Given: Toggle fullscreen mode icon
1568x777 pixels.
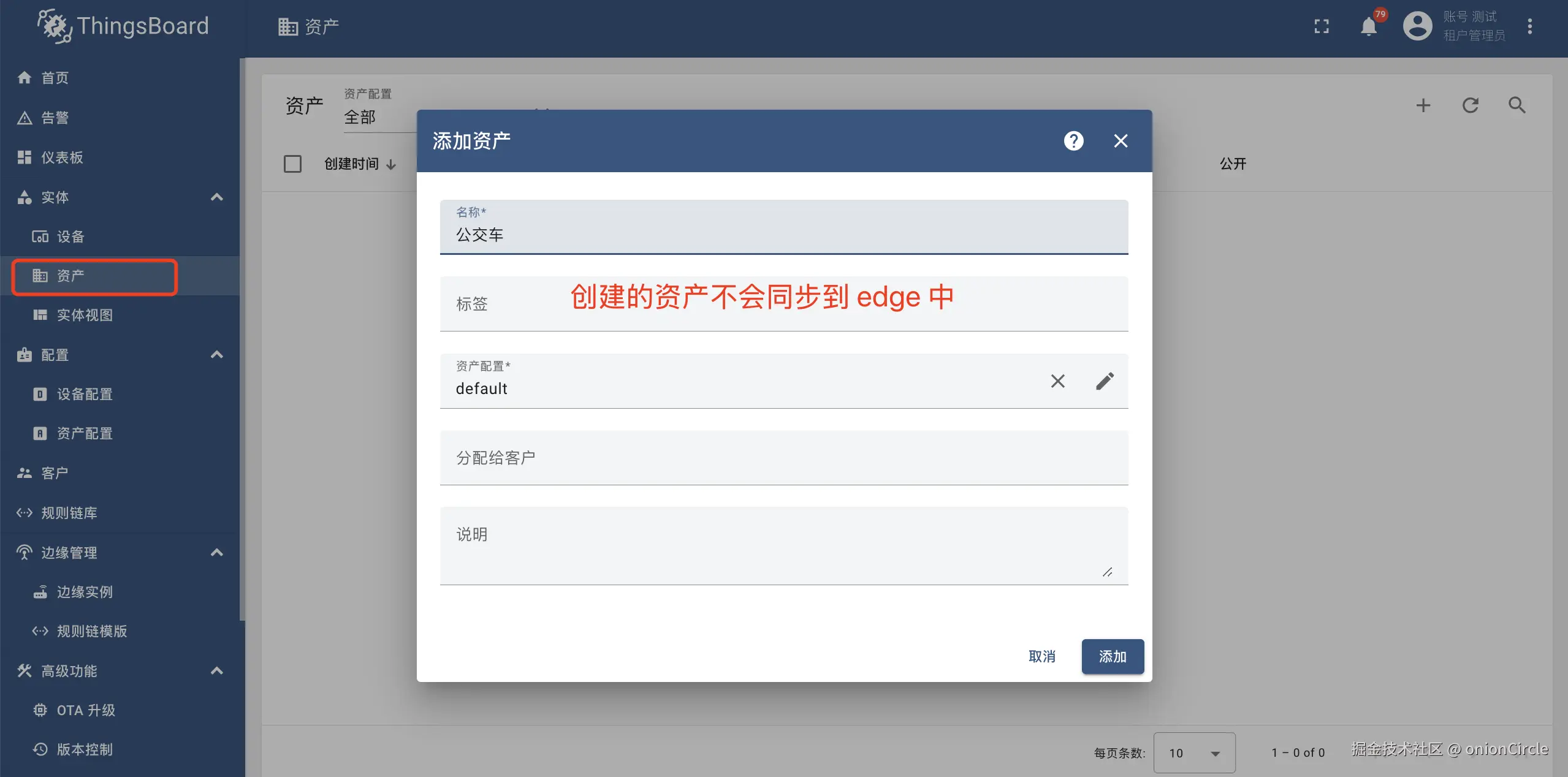Looking at the screenshot, I should point(1322,26).
